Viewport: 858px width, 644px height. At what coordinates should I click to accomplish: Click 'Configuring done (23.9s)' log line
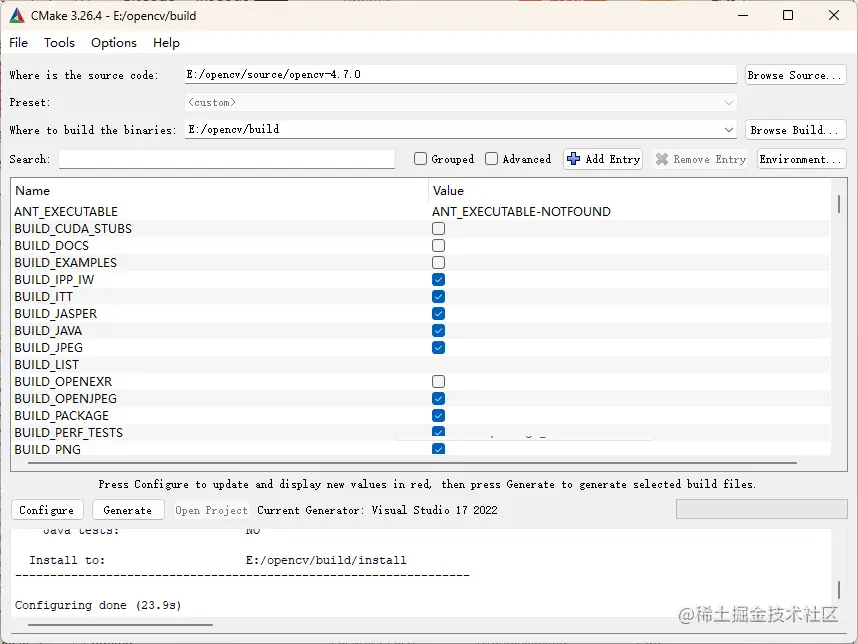[98, 605]
